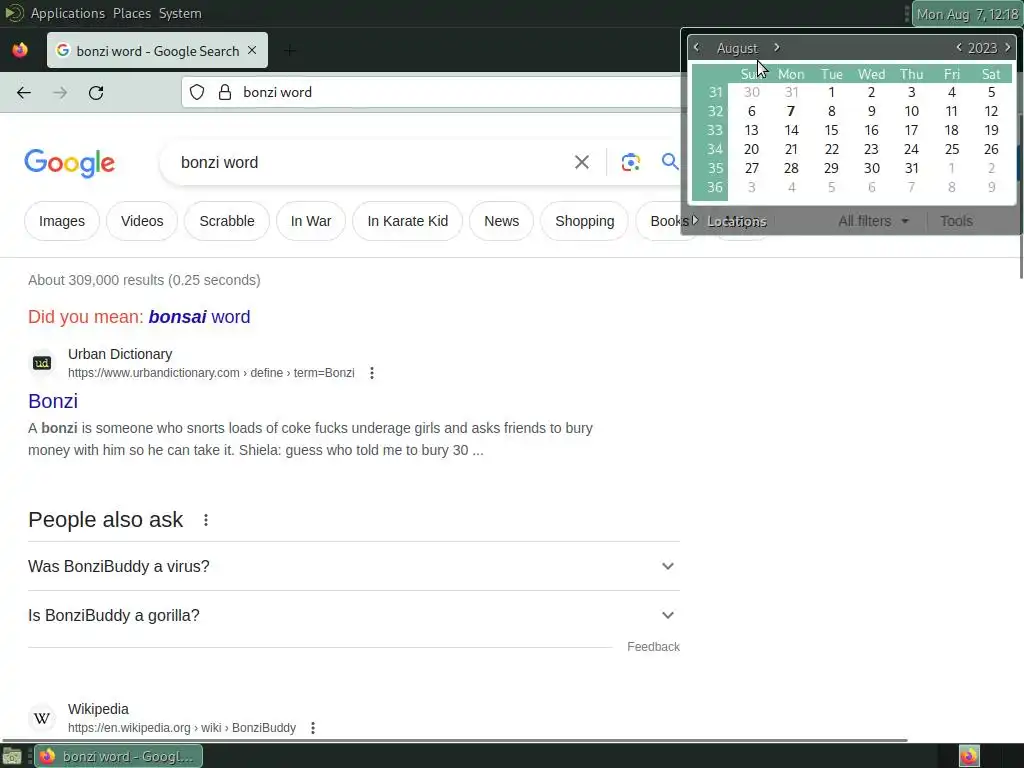Image resolution: width=1024 pixels, height=768 pixels.
Task: Filter results by News
Action: pos(502,221)
